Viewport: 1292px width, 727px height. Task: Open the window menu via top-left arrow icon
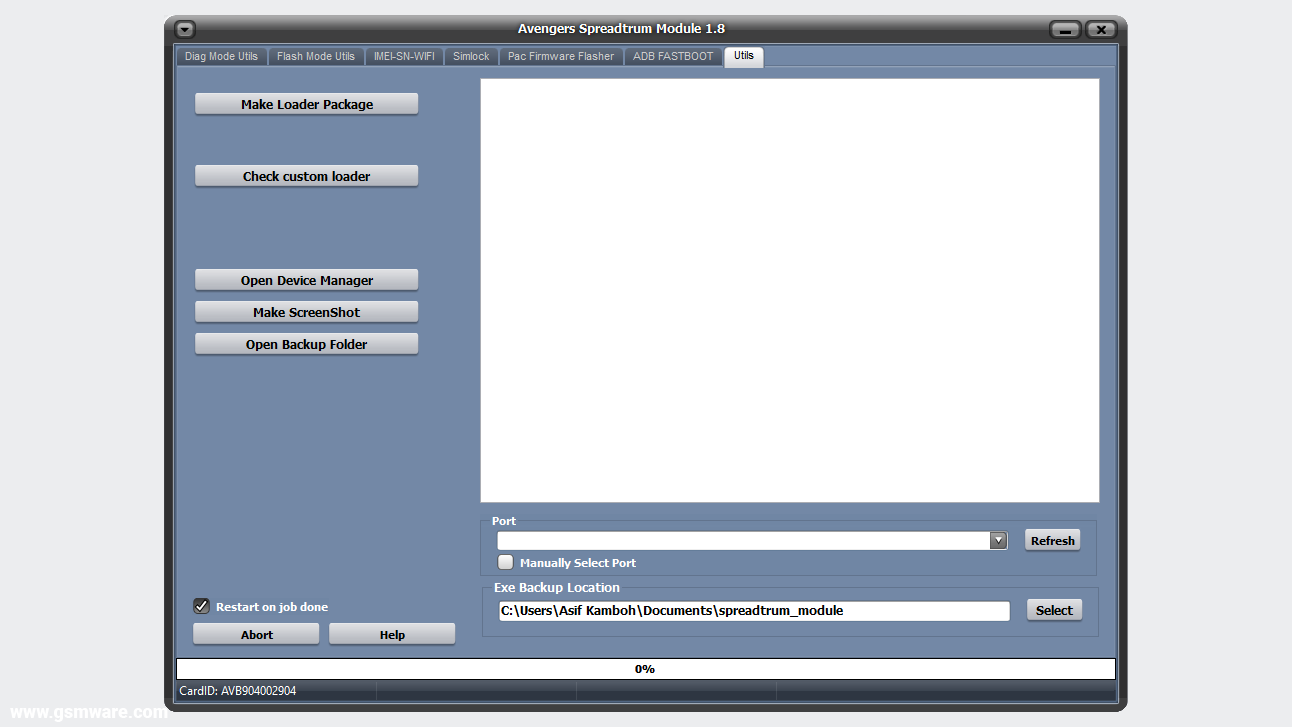[184, 29]
